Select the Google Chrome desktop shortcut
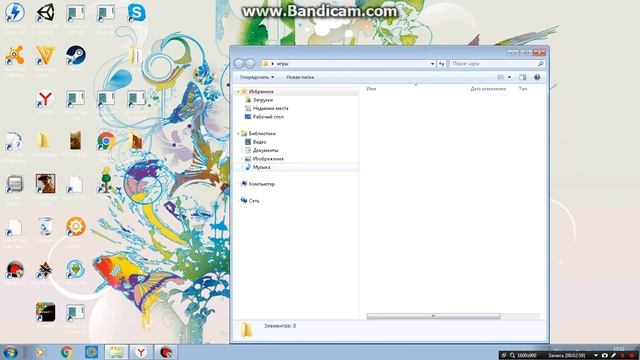Image resolution: width=640 pixels, height=360 pixels. (106, 141)
